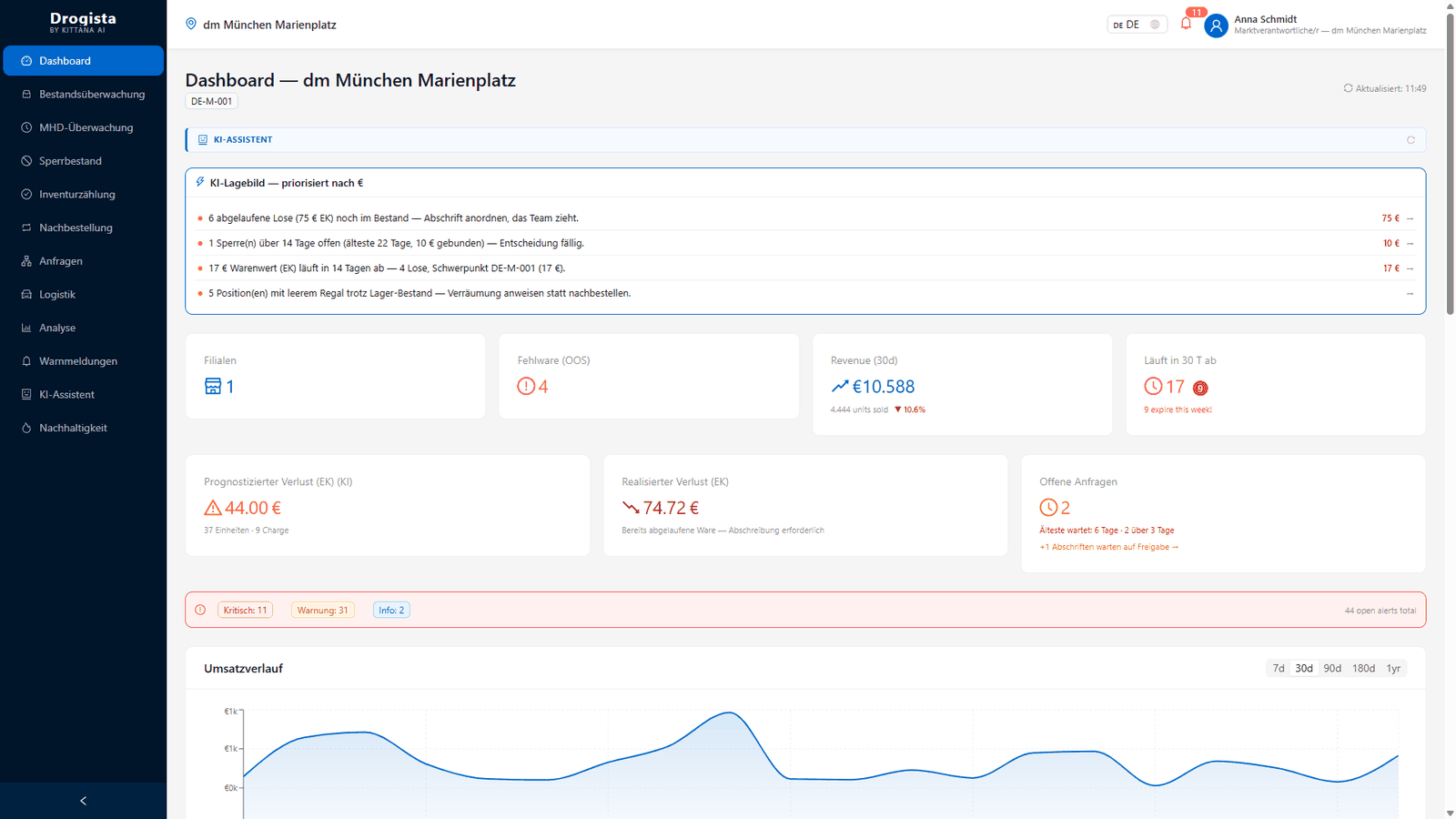
Task: Open the leerem Regal Verräumung row
Action: 805,293
